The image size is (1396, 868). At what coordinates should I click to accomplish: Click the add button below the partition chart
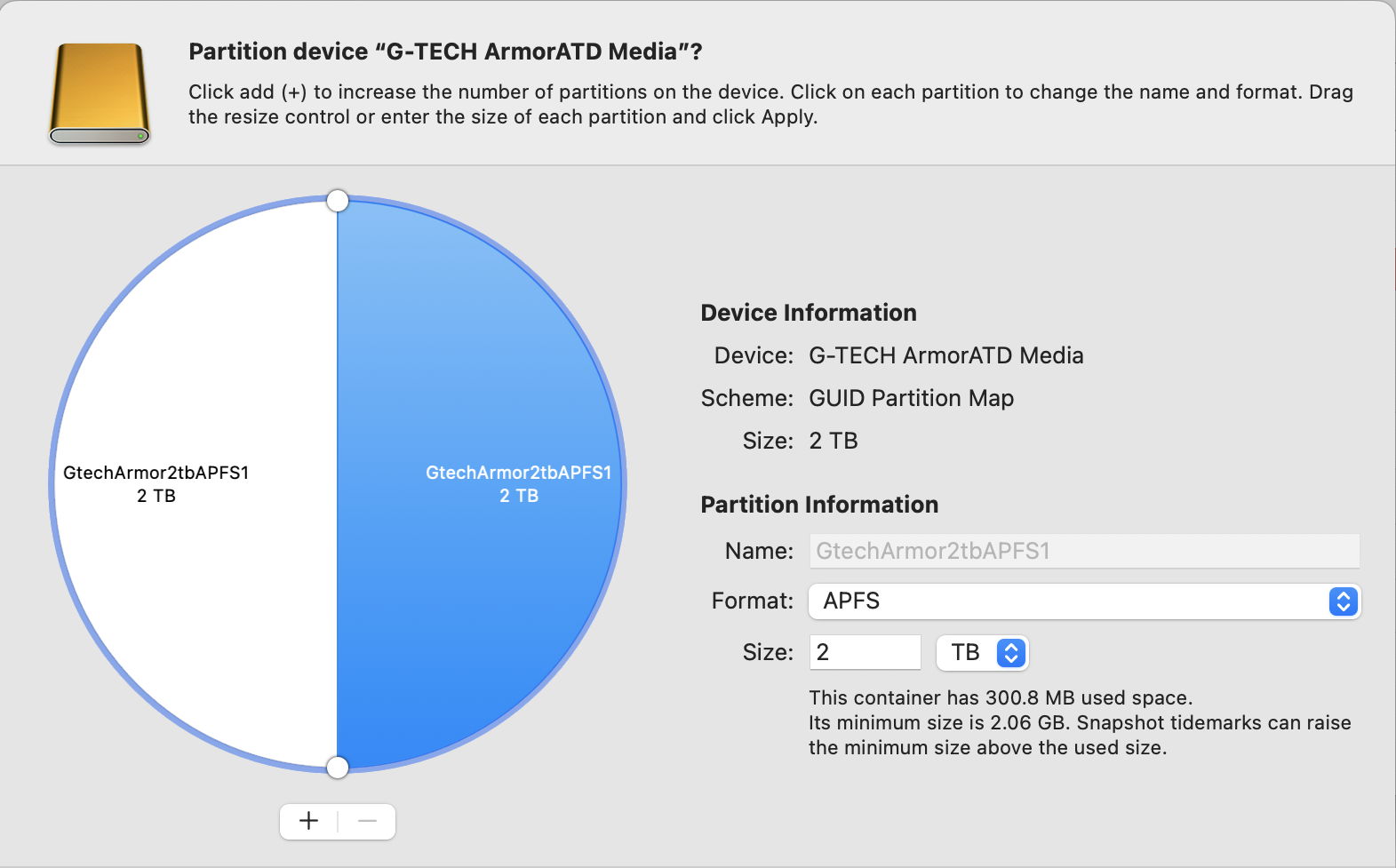click(308, 821)
